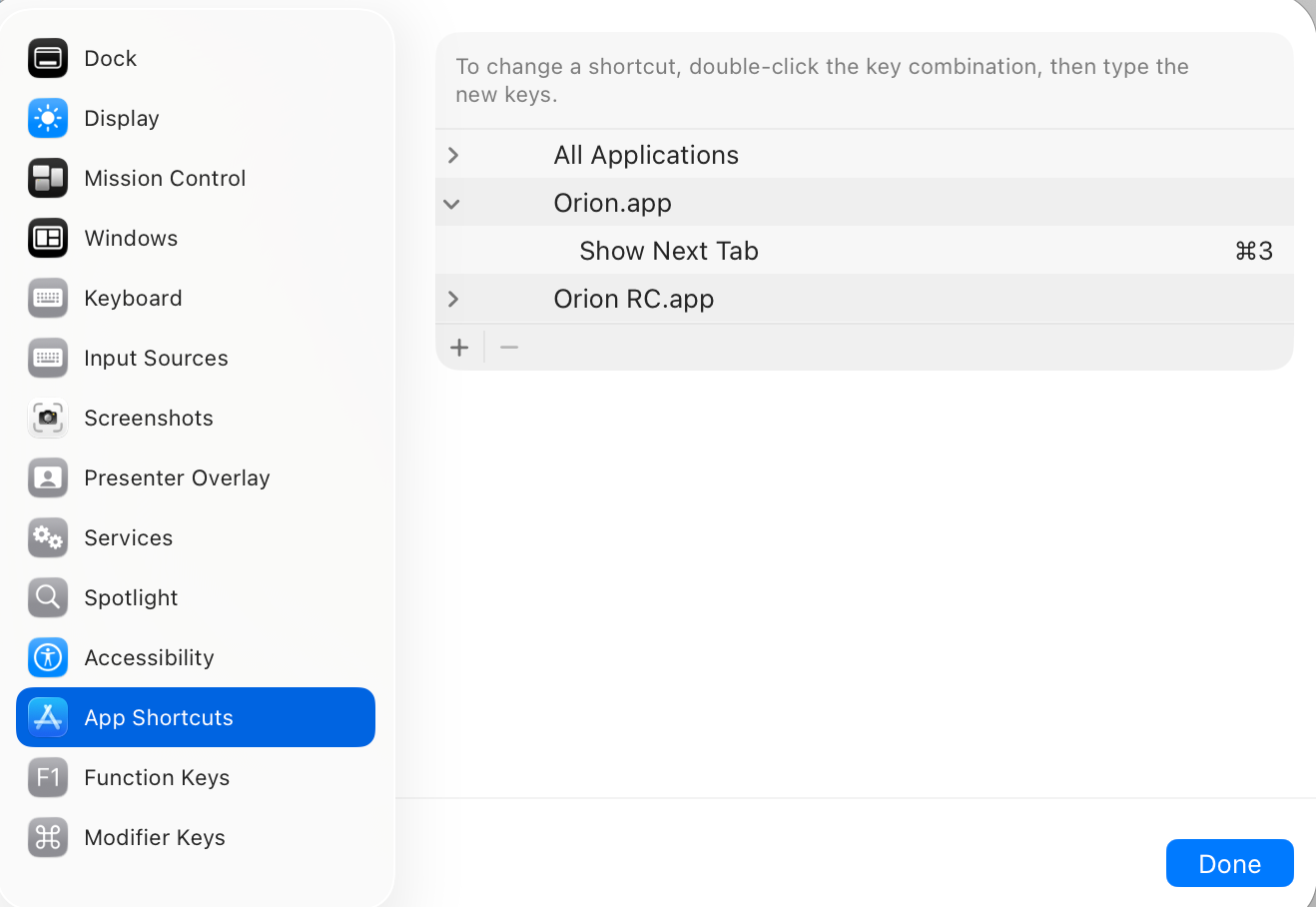Remove shortcut using the minus button
1316x907 pixels.
509,348
